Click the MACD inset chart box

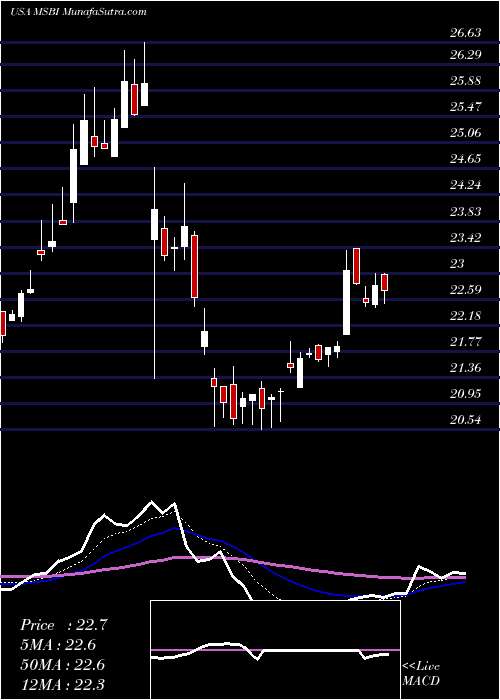(276, 650)
